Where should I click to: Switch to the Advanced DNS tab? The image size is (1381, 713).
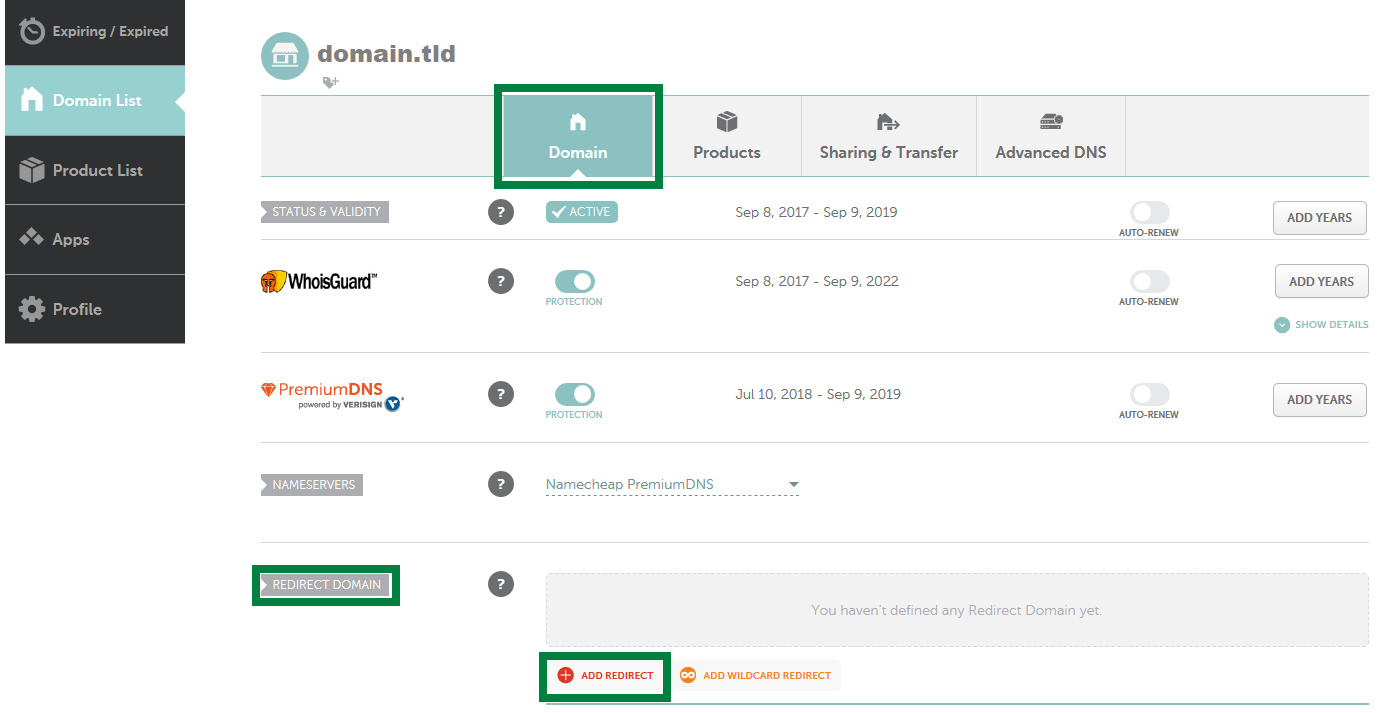(1050, 136)
